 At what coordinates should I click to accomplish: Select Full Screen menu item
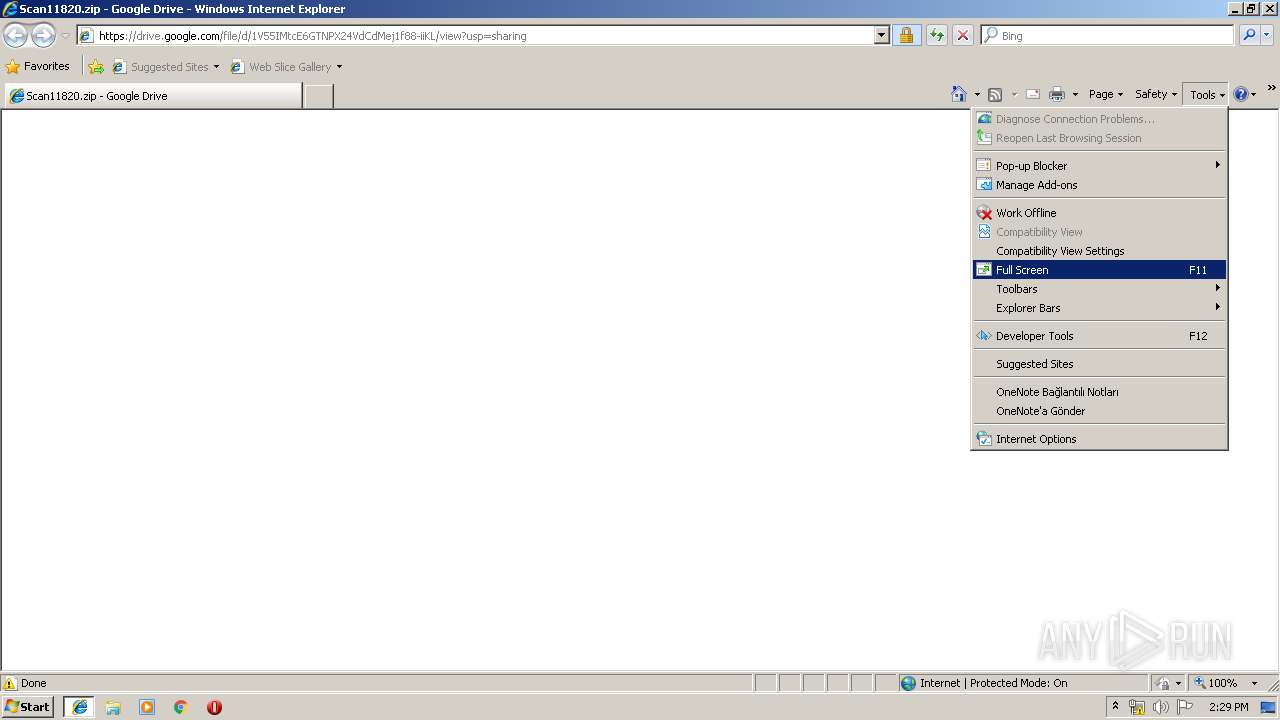pos(1099,270)
